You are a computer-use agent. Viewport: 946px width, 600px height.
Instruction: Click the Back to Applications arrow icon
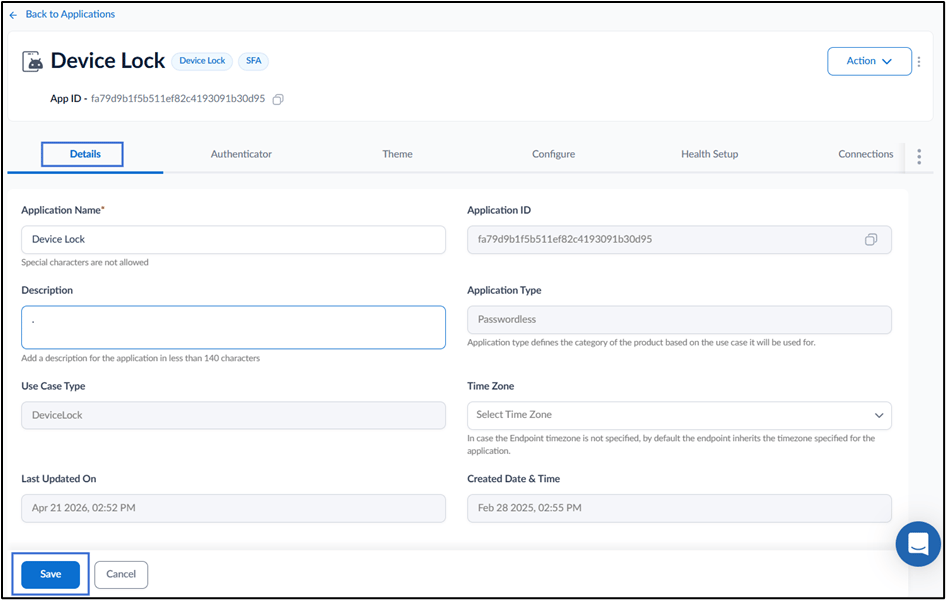point(13,15)
